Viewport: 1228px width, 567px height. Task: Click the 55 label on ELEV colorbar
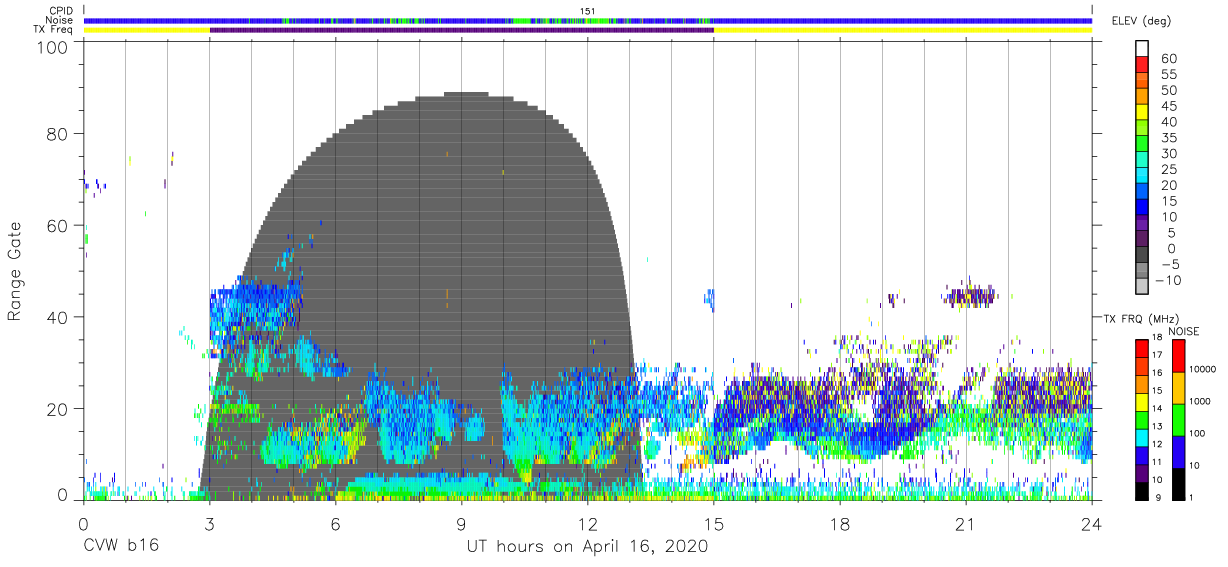pos(1168,74)
